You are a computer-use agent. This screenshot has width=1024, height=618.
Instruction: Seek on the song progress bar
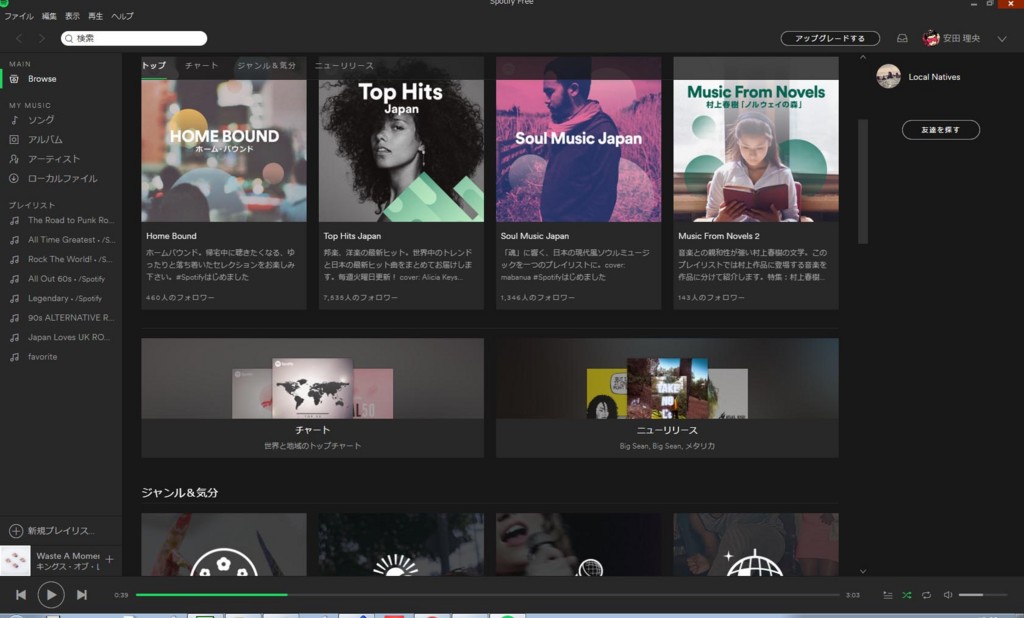click(487, 595)
